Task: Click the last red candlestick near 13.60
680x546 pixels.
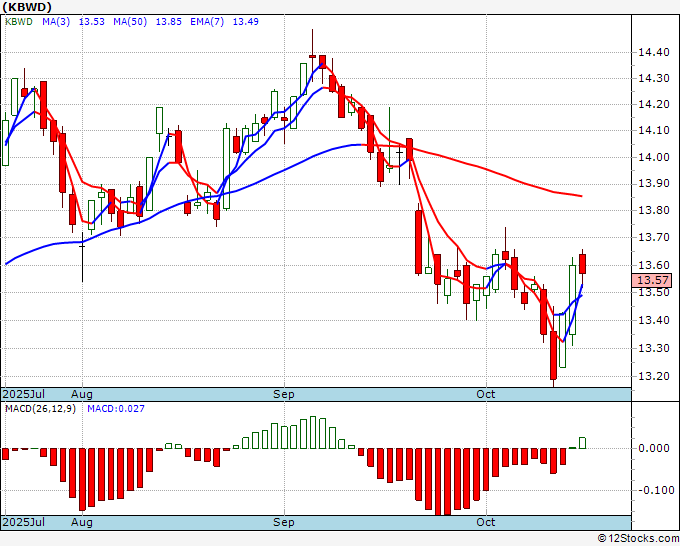Action: (x=582, y=264)
